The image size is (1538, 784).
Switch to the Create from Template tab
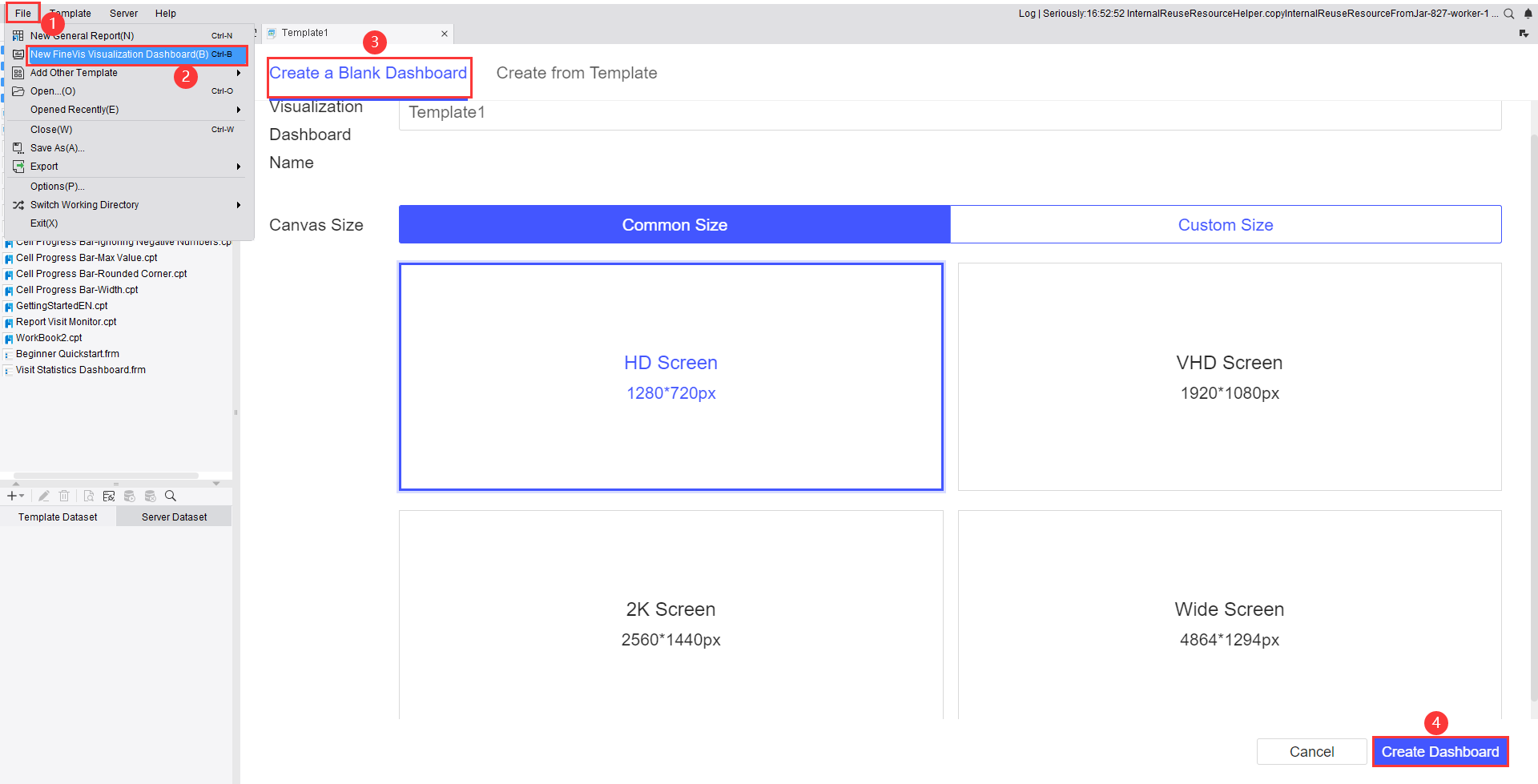pyautogui.click(x=576, y=72)
